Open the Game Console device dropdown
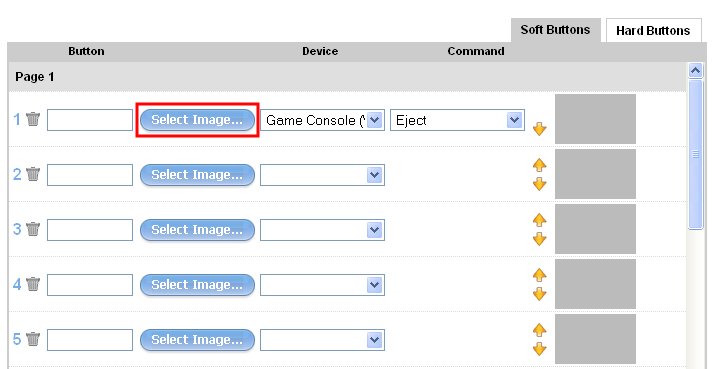Image resolution: width=713 pixels, height=369 pixels. (x=322, y=120)
